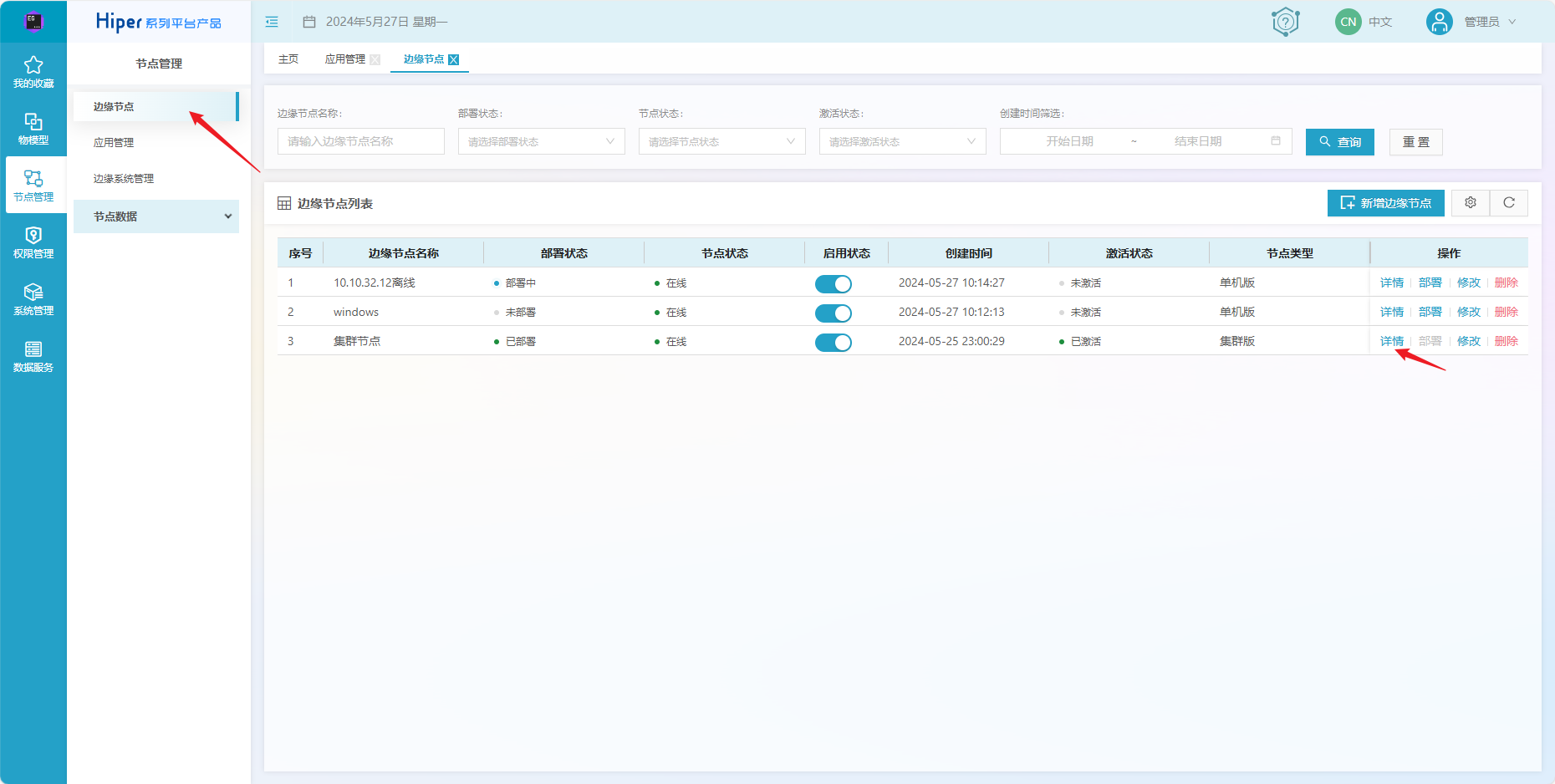Refresh the edge node list

point(1509,203)
